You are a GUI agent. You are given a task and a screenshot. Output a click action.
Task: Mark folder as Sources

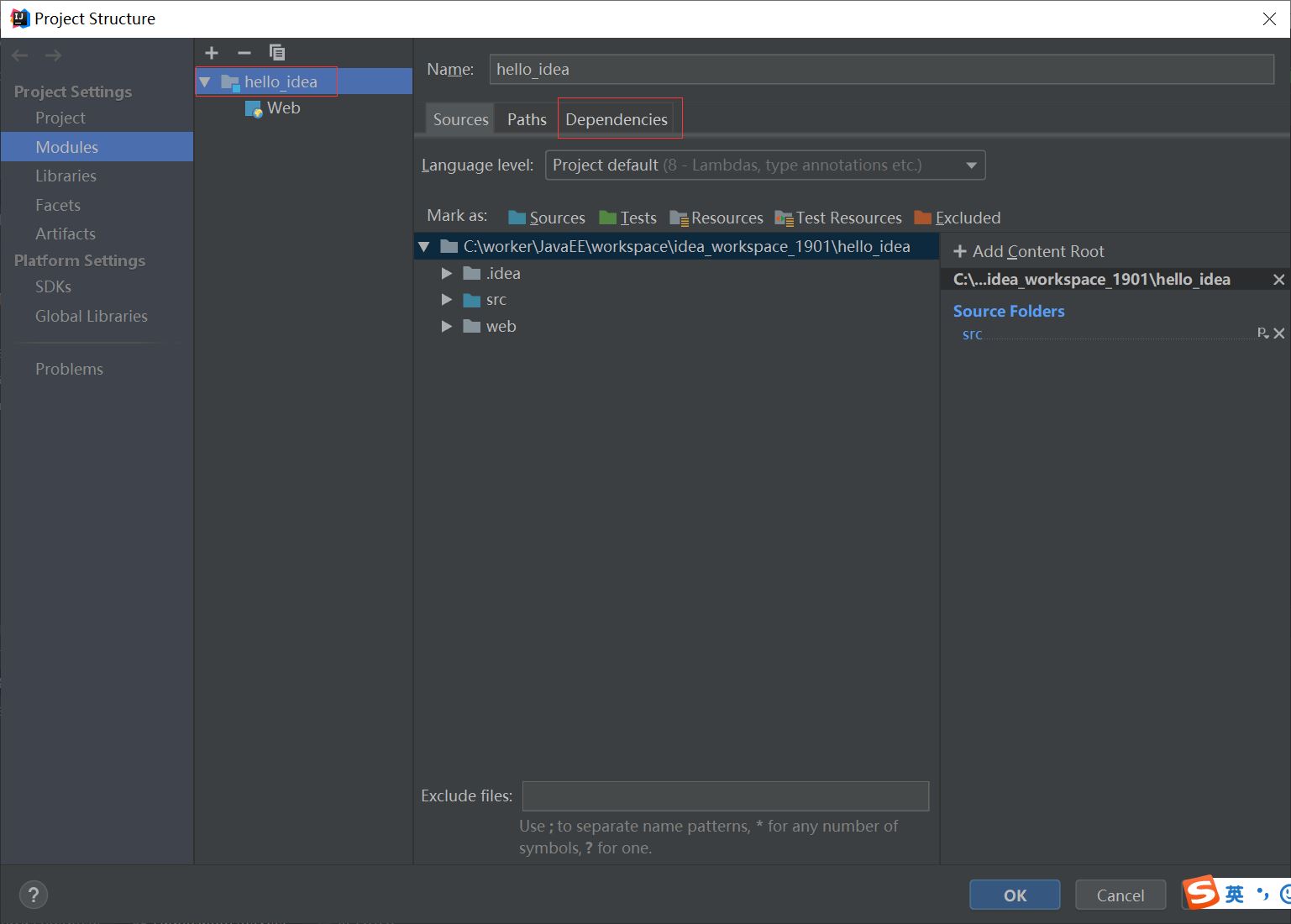coord(547,218)
